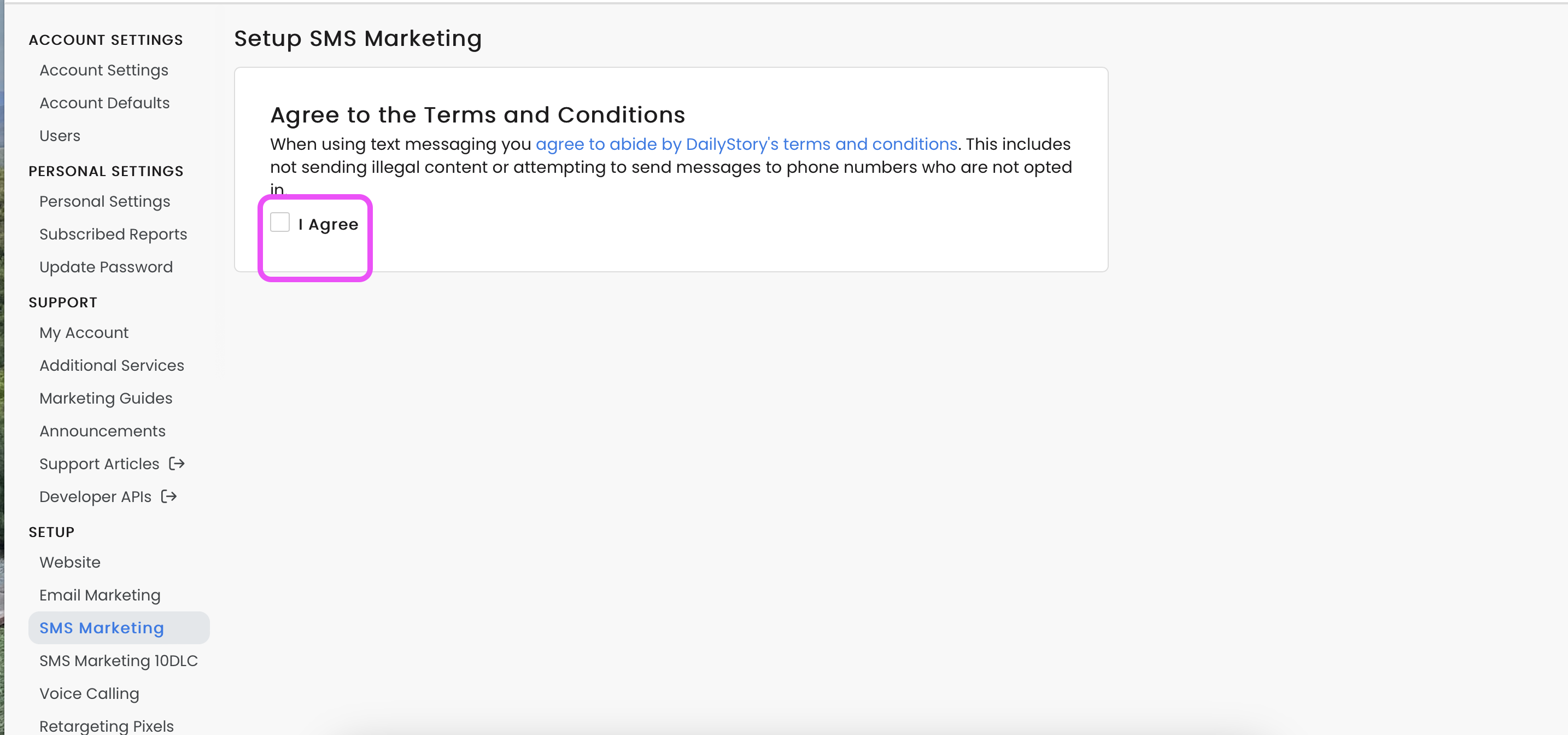This screenshot has width=1568, height=735.
Task: View Additional Services
Action: pyautogui.click(x=112, y=365)
